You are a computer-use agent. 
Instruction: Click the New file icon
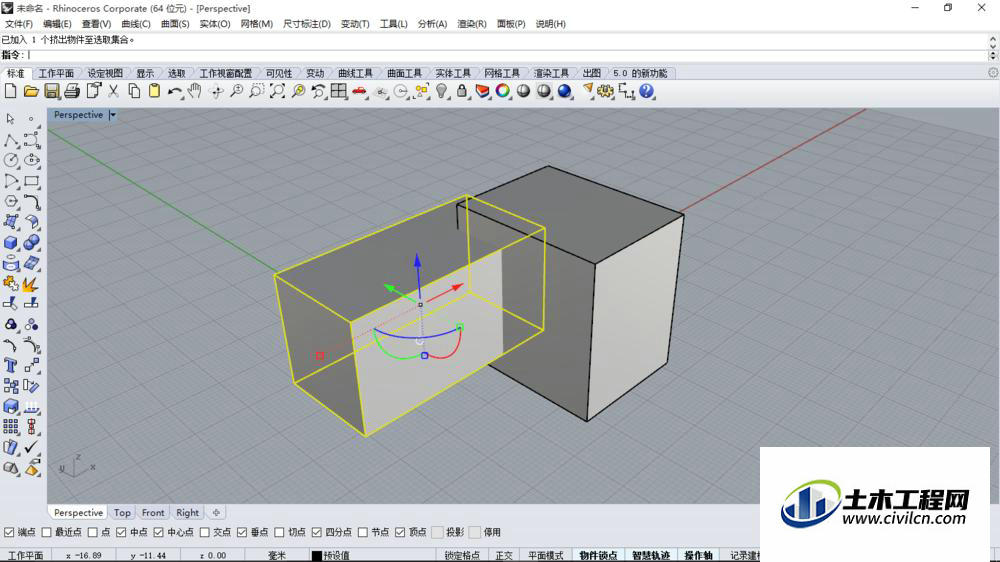[x=10, y=91]
